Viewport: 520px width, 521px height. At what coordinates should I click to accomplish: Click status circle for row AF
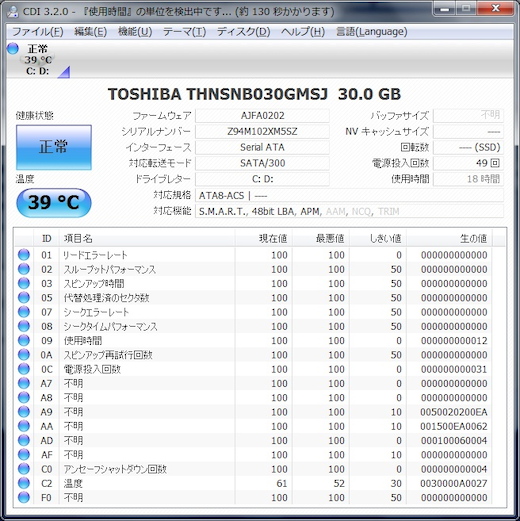pyautogui.click(x=24, y=455)
